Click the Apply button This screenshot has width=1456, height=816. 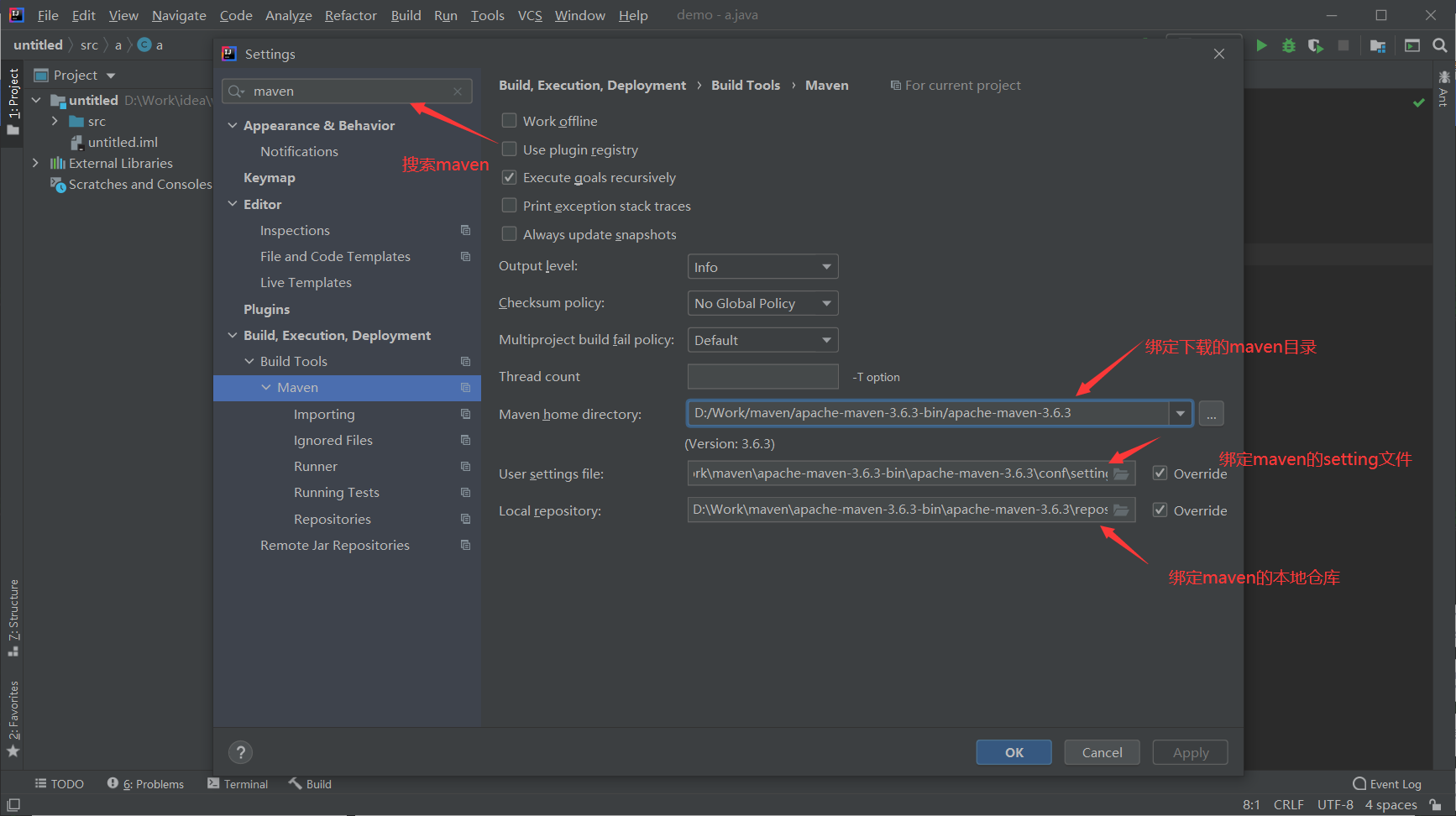(x=1190, y=752)
